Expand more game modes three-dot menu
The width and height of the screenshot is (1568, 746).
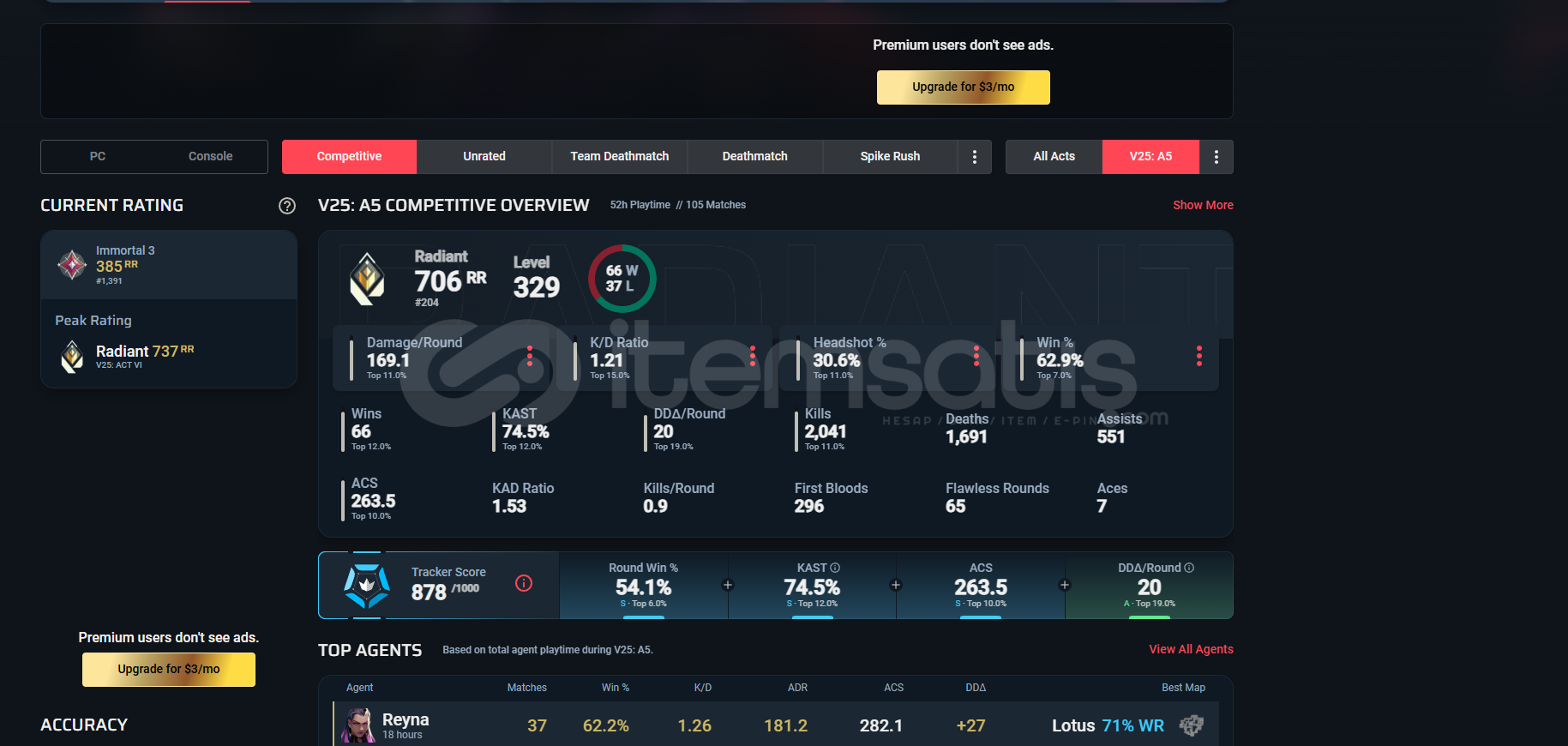coord(975,157)
